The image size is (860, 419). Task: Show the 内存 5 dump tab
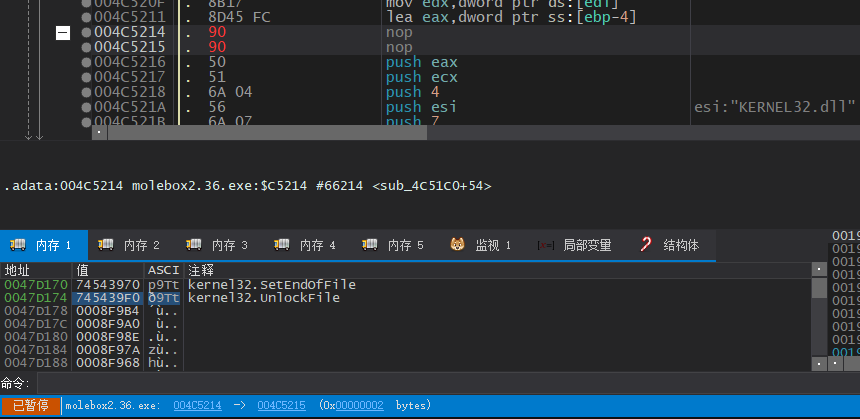coord(394,245)
